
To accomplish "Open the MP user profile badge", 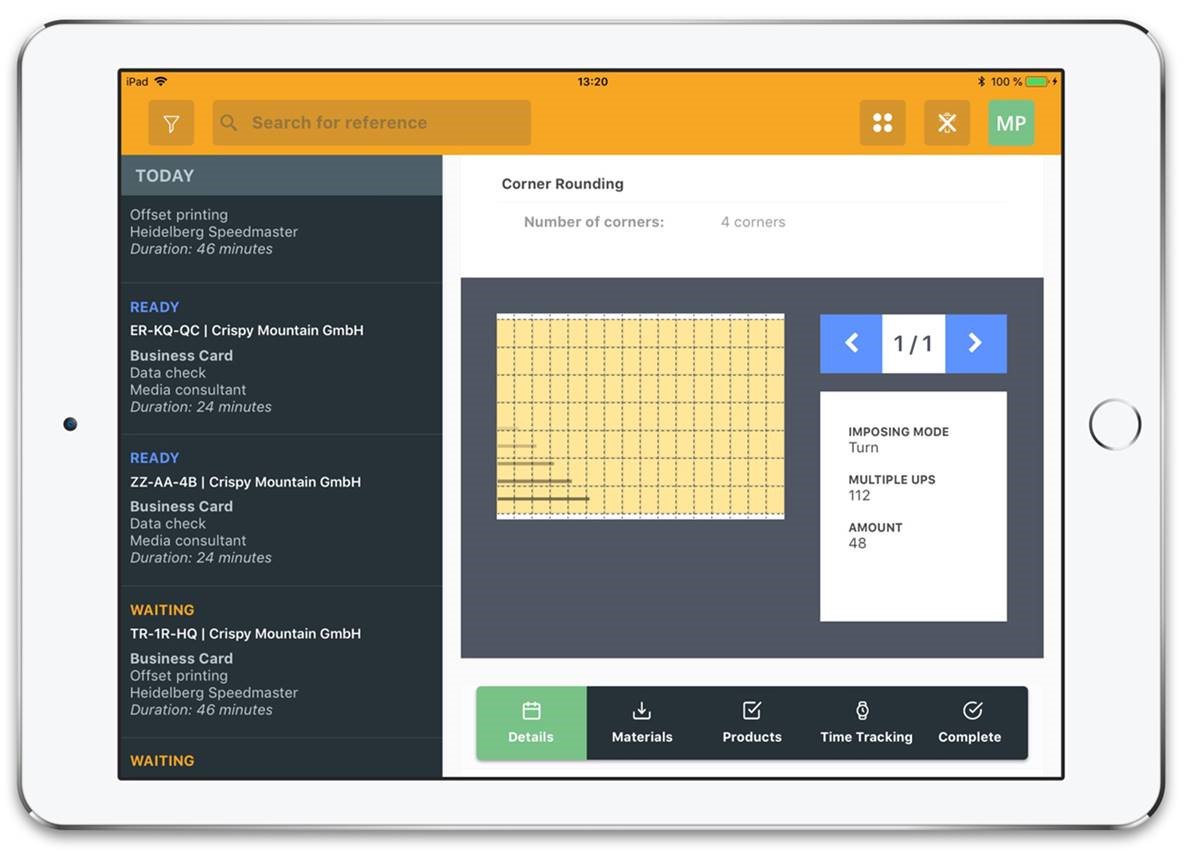I will 1011,122.
